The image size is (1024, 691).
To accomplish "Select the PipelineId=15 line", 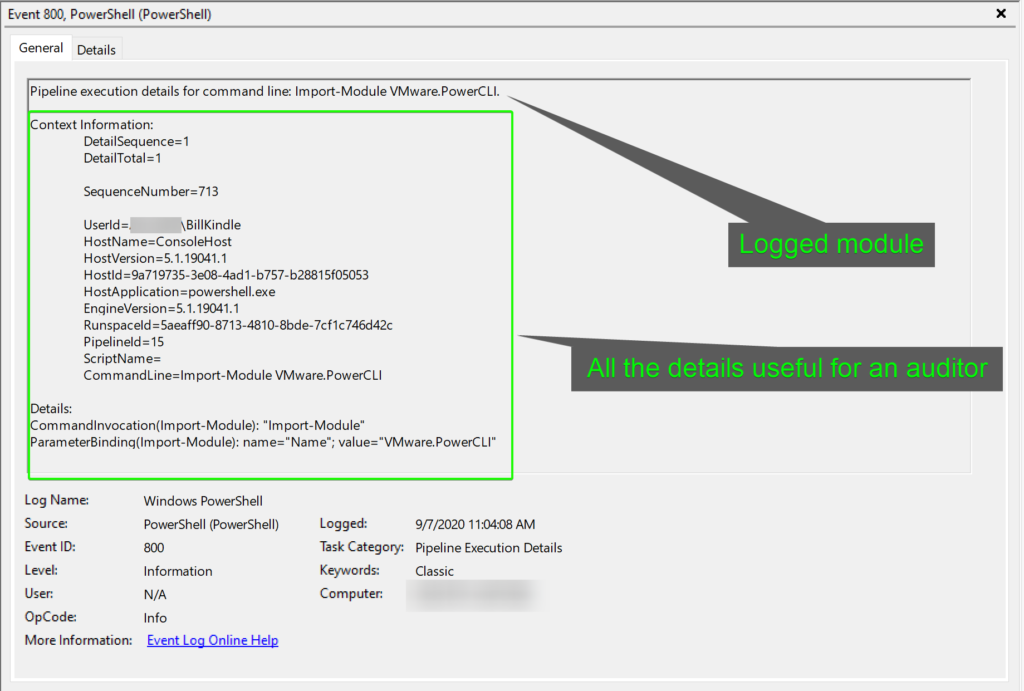I will 123,342.
